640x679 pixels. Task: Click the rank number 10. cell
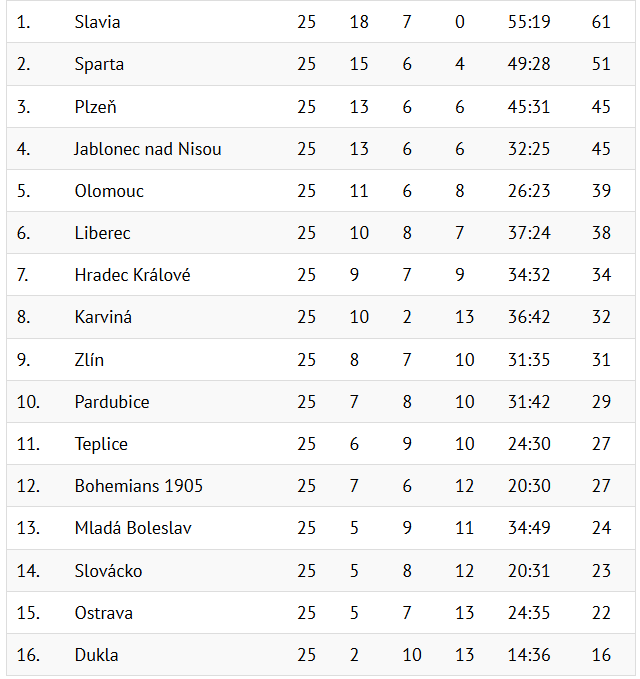[x=28, y=402]
